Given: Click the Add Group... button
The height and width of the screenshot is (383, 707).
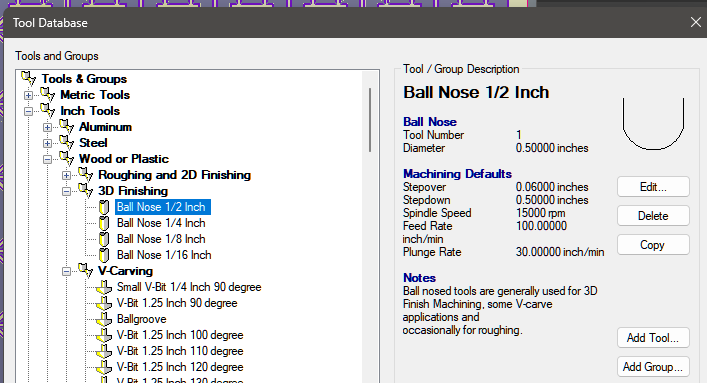Looking at the screenshot, I should point(653,366).
